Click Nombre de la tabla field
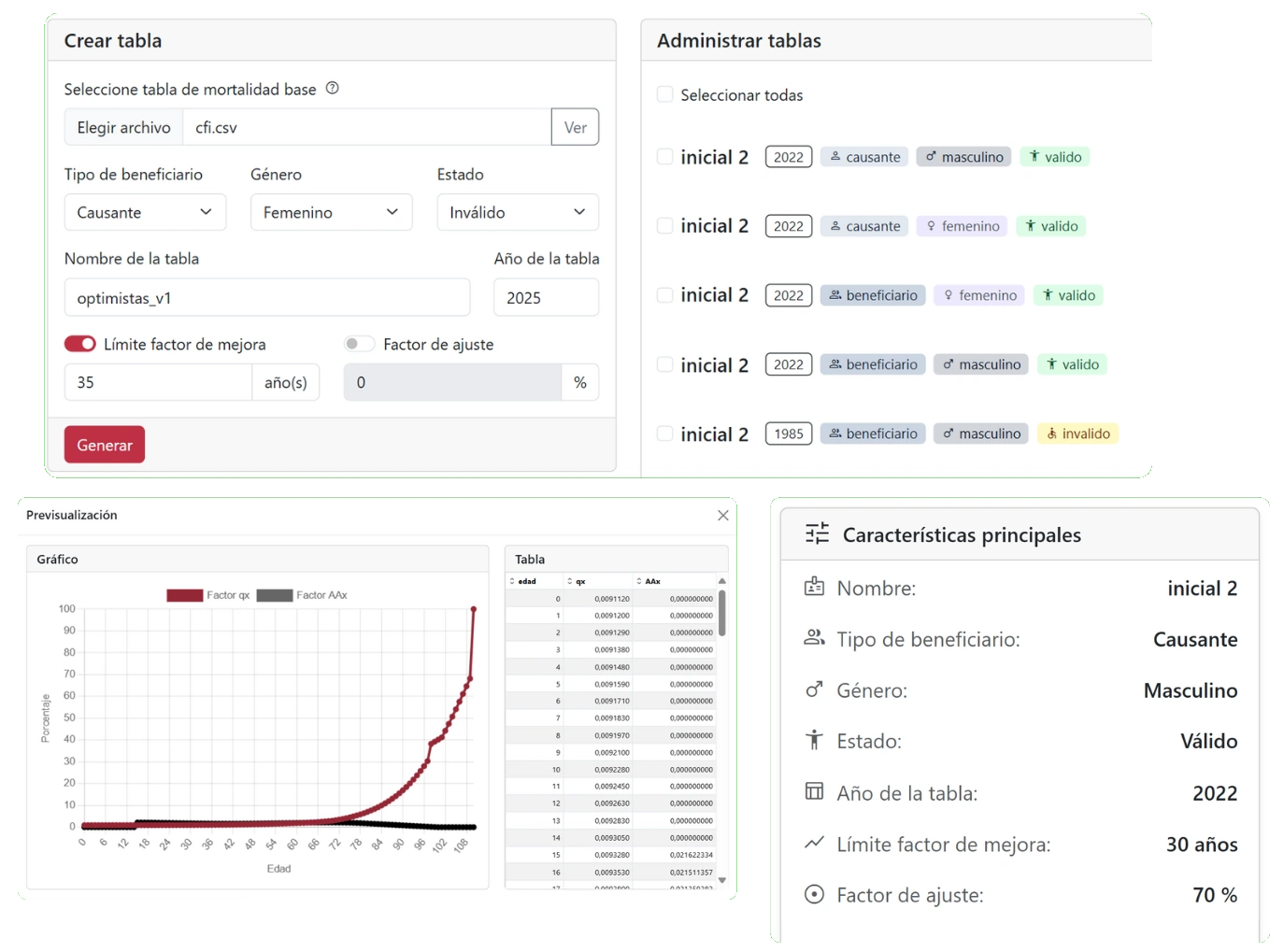 point(267,297)
